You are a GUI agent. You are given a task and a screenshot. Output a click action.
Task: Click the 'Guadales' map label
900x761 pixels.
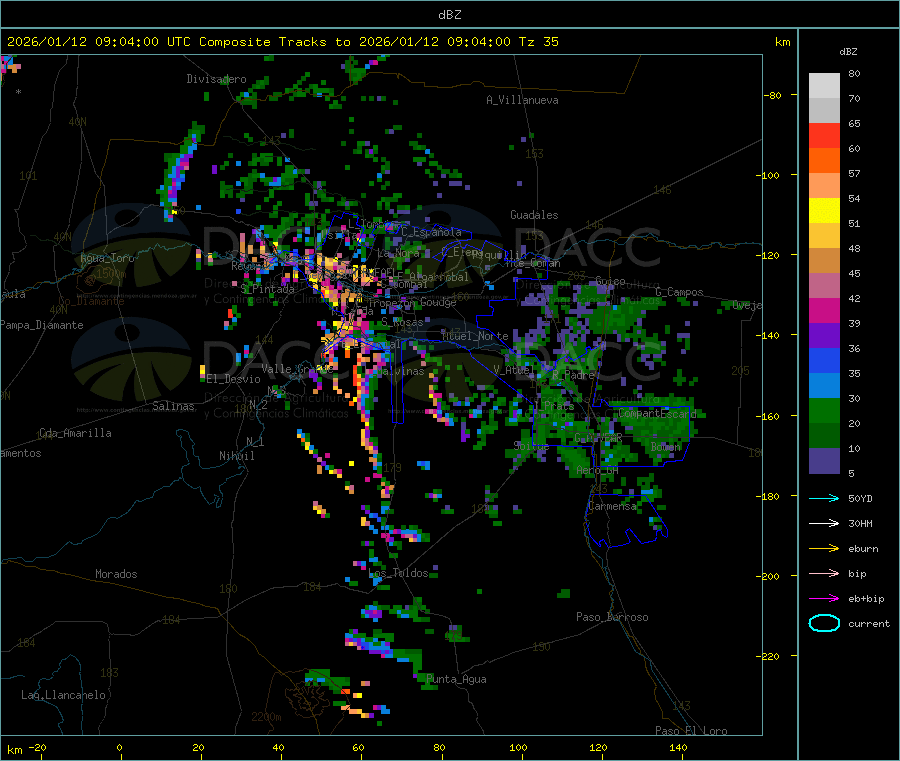click(534, 215)
